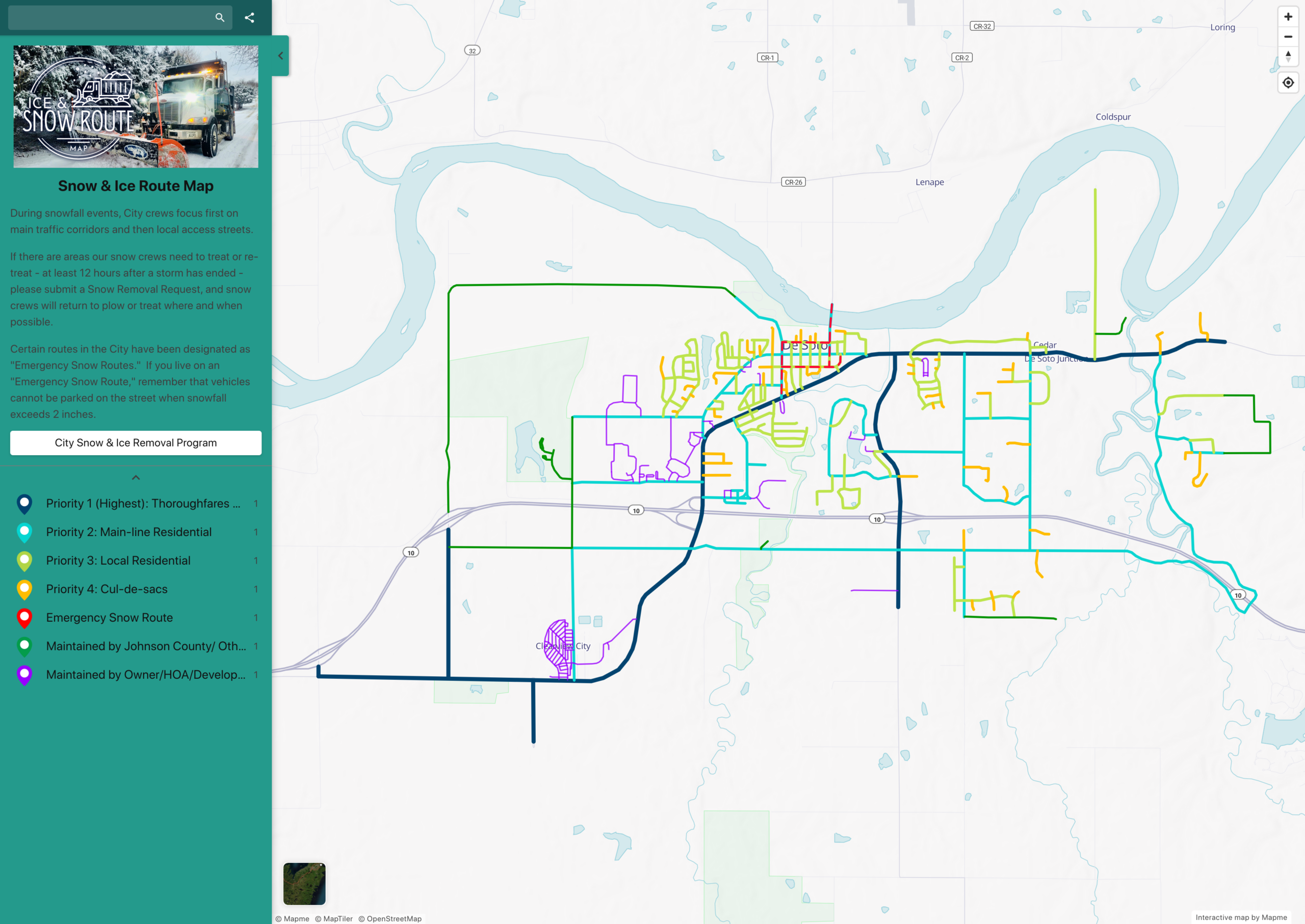Viewport: 1305px width, 924px height.
Task: Open the Emergency Snow Route category
Action: pyautogui.click(x=136, y=617)
